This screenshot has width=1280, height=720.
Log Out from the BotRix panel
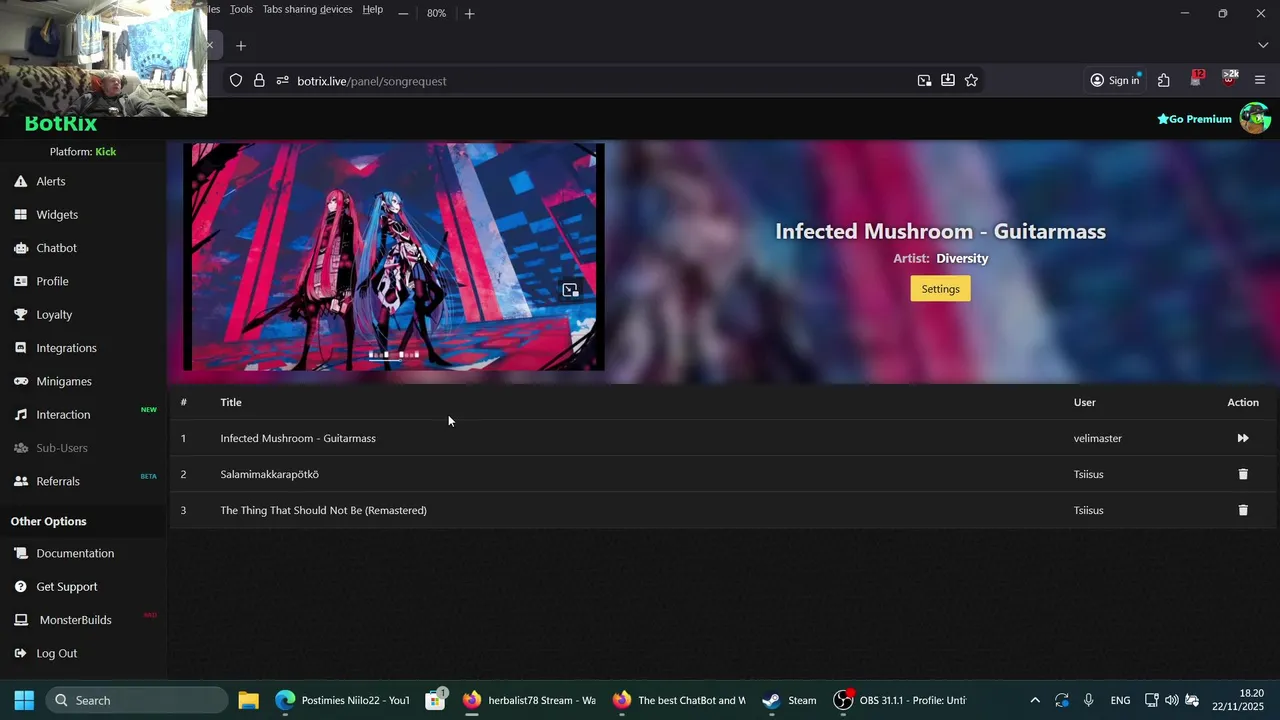56,653
